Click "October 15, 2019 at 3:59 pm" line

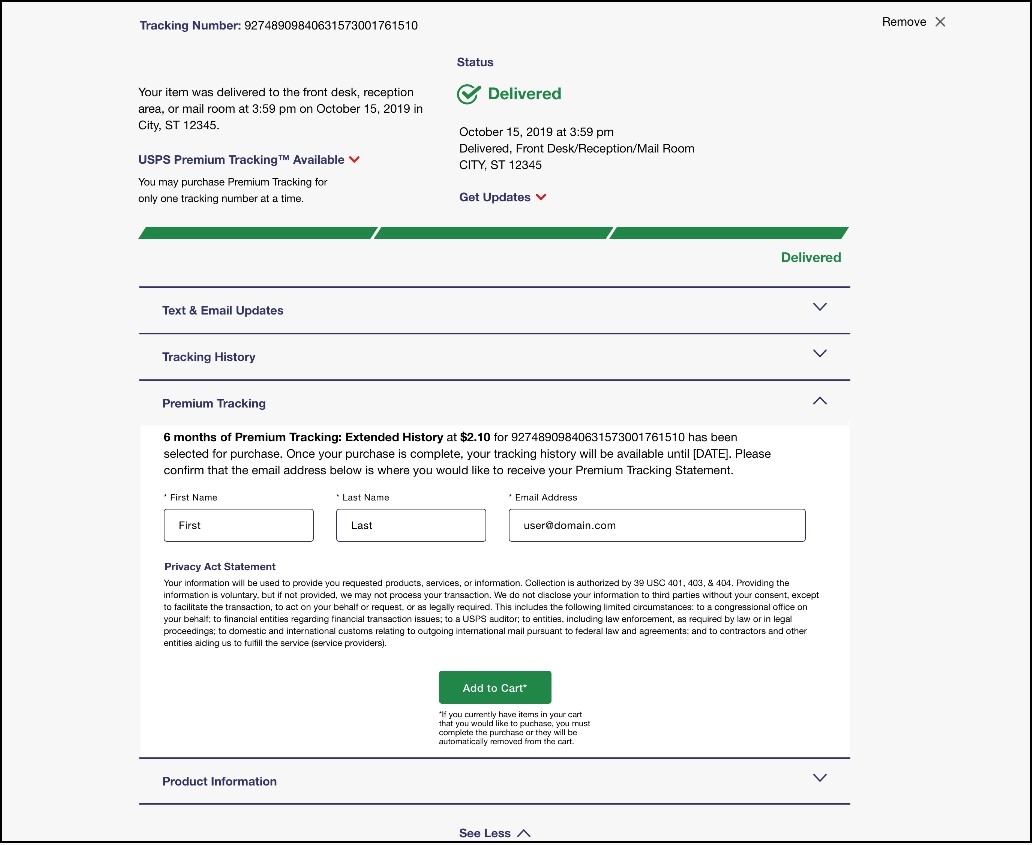(x=536, y=132)
